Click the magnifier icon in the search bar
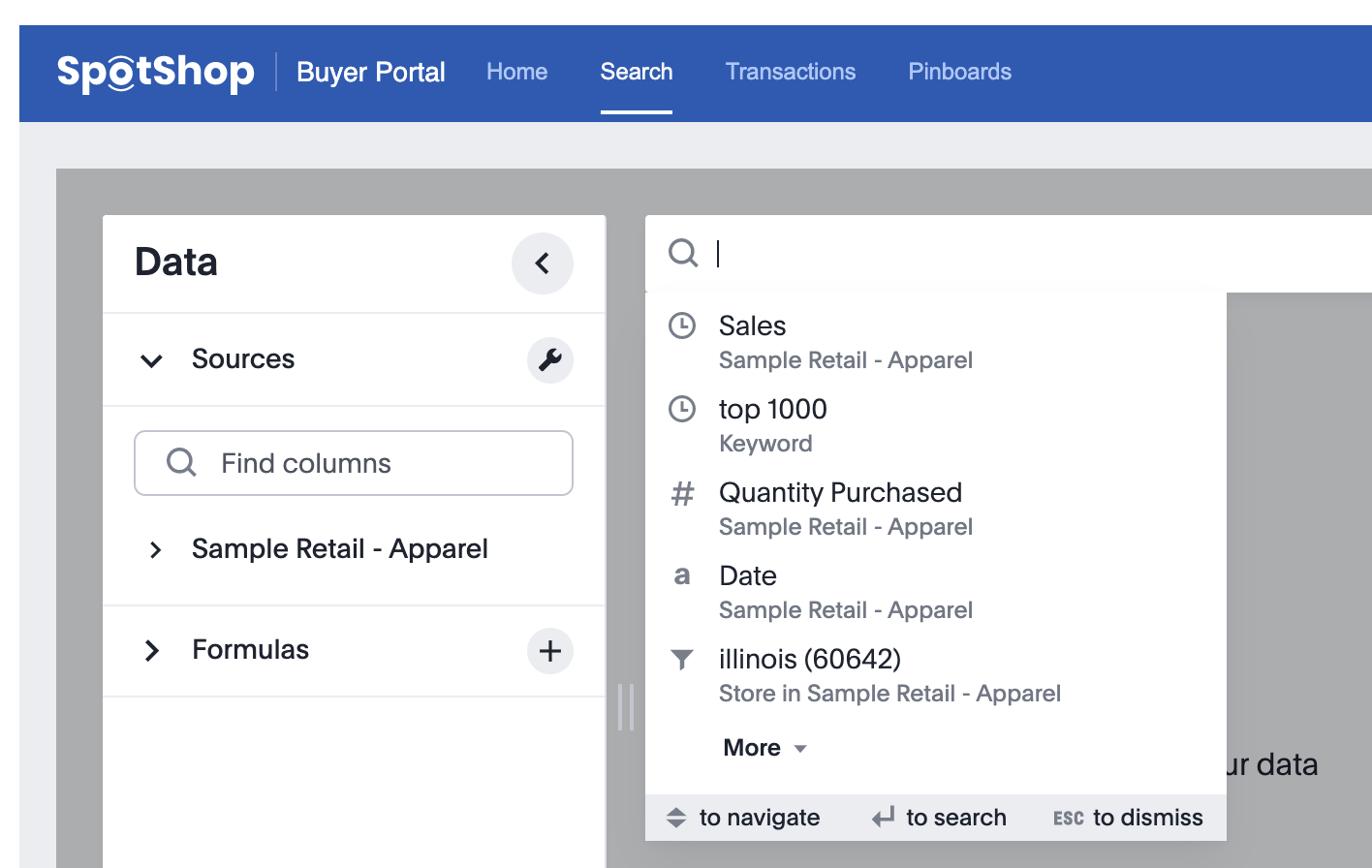Image resolution: width=1372 pixels, height=868 pixels. [683, 254]
